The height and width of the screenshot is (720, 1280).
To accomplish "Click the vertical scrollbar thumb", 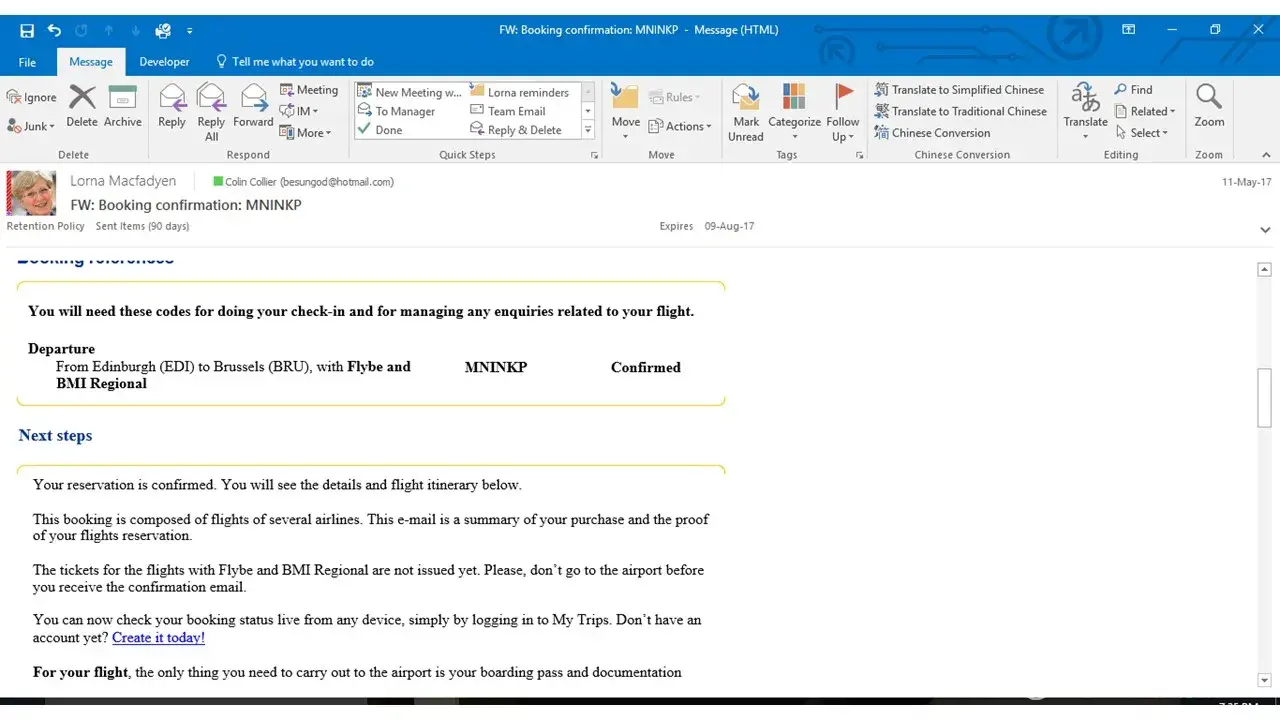I will pyautogui.click(x=1264, y=398).
